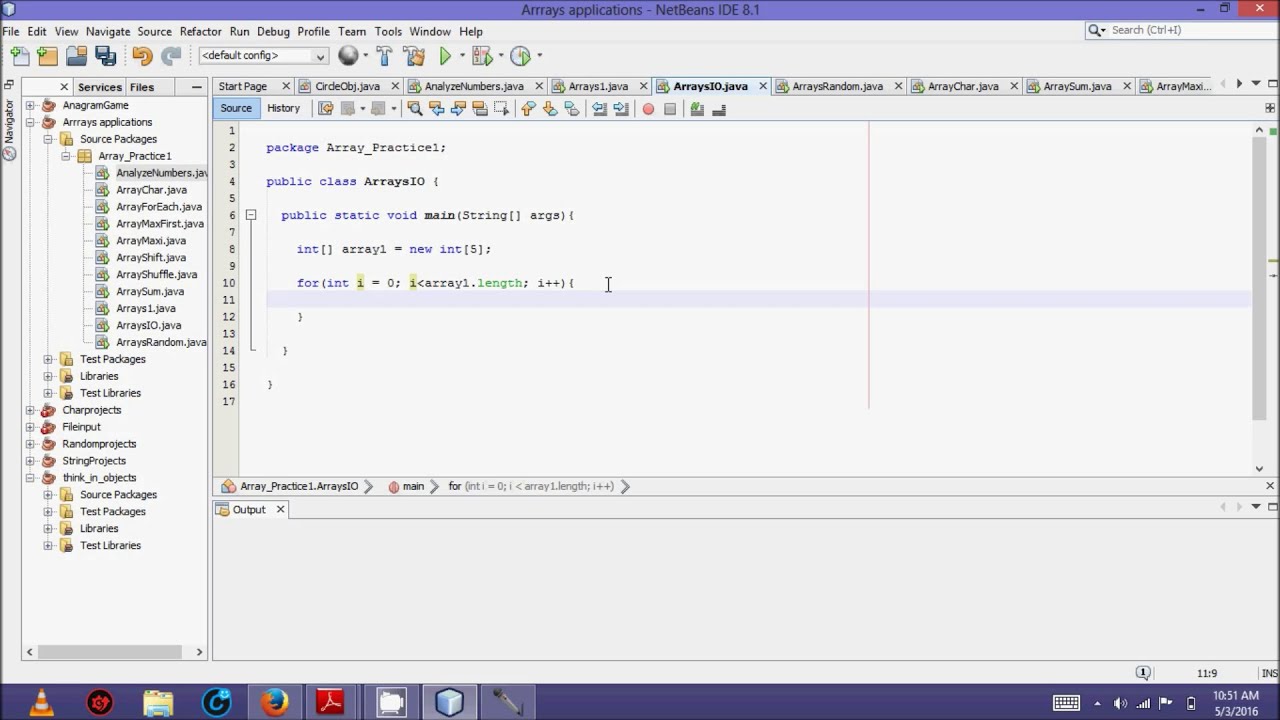1280x720 pixels.
Task: Select ArraysIO.java in project tree
Action: pyautogui.click(x=148, y=325)
